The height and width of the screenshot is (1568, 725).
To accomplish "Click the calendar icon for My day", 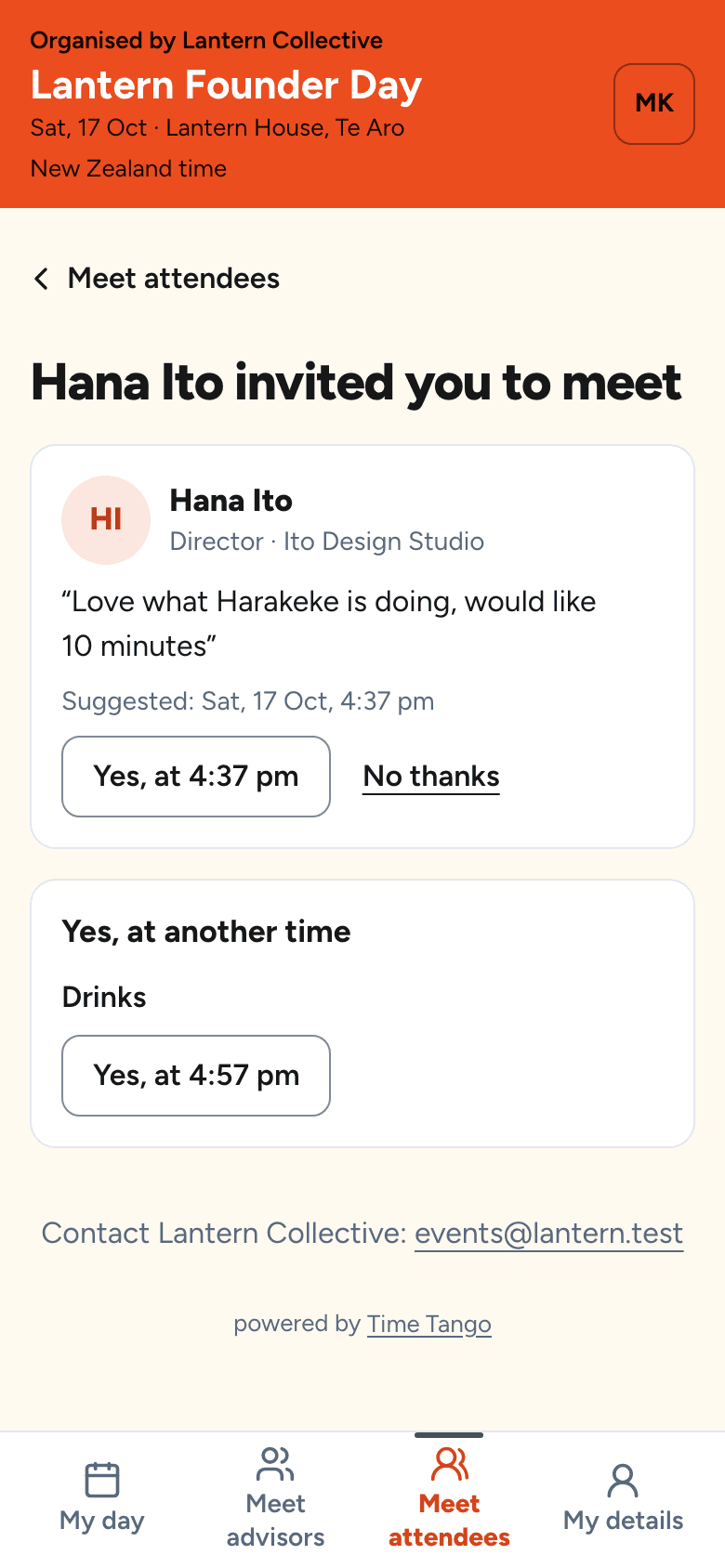I will click(102, 1480).
